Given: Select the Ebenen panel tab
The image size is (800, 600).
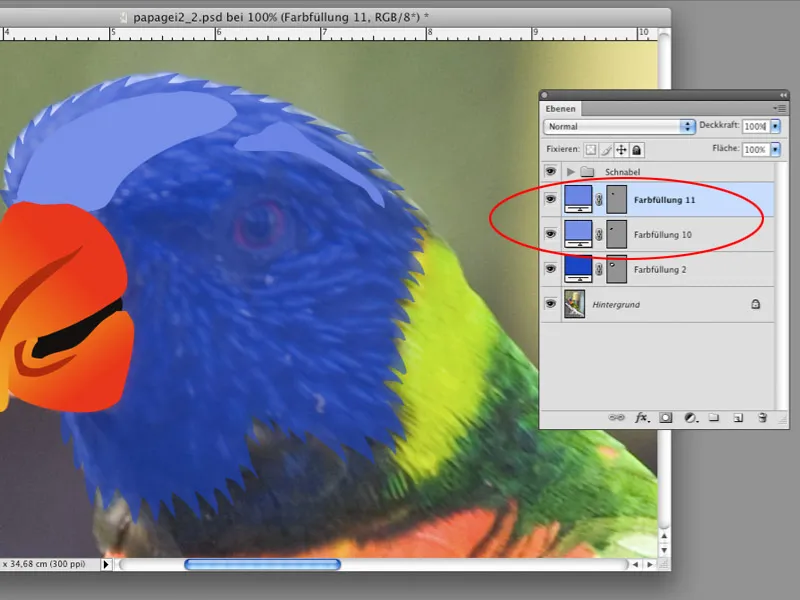Looking at the screenshot, I should coord(562,107).
